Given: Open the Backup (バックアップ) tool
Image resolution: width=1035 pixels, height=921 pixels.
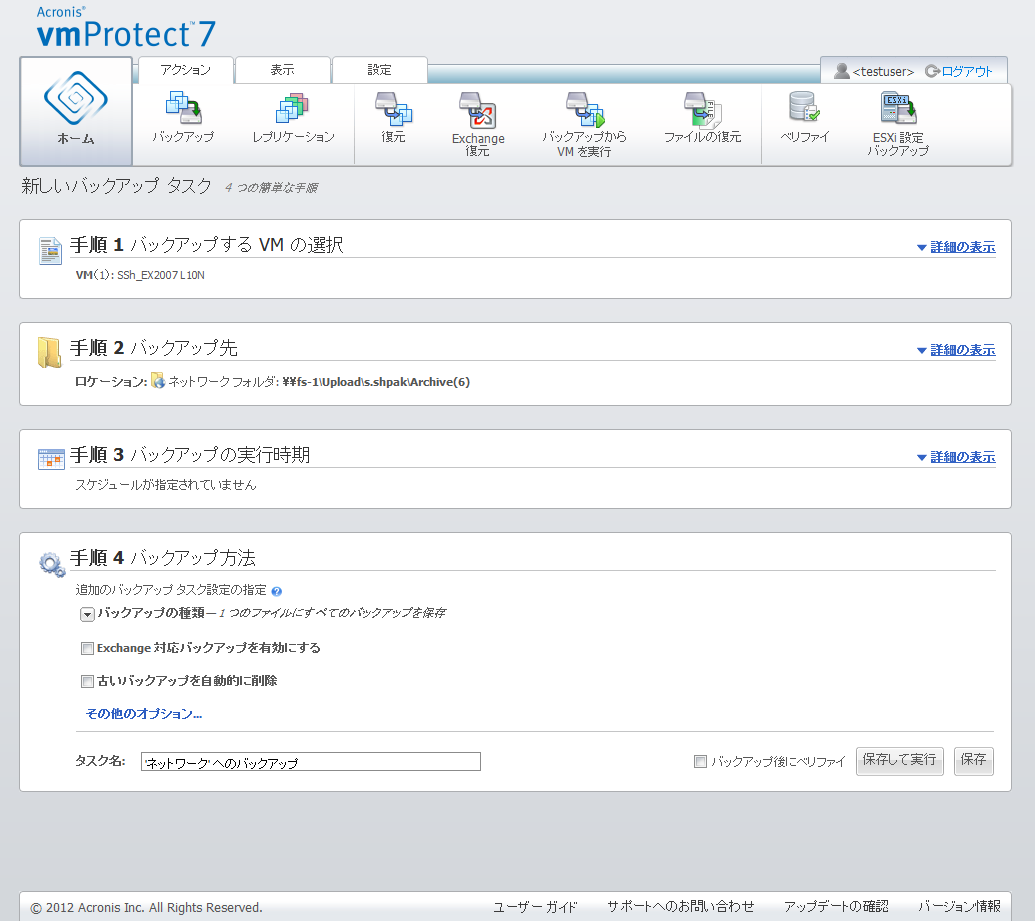Looking at the screenshot, I should tap(183, 109).
